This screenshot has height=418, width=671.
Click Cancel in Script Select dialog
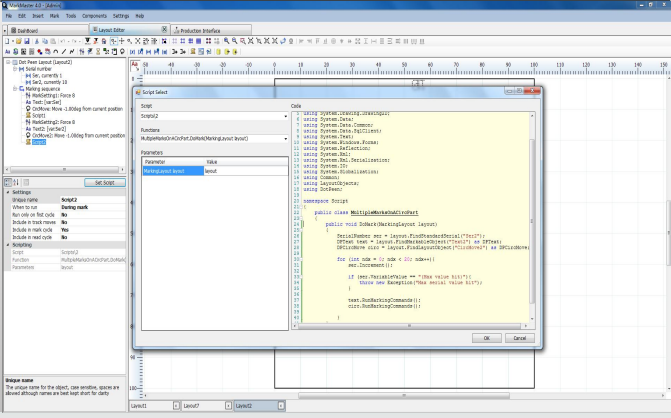(520, 338)
